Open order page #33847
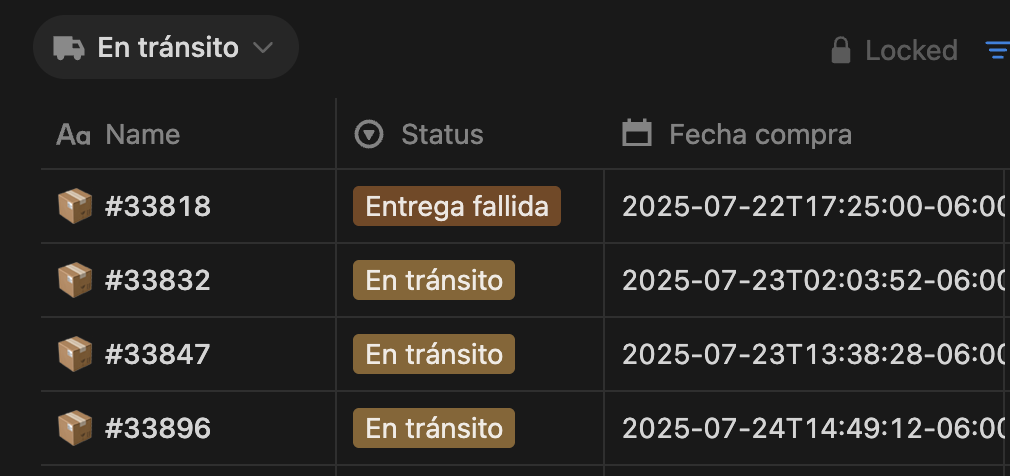Viewport: 1010px width, 476px height. pos(158,355)
